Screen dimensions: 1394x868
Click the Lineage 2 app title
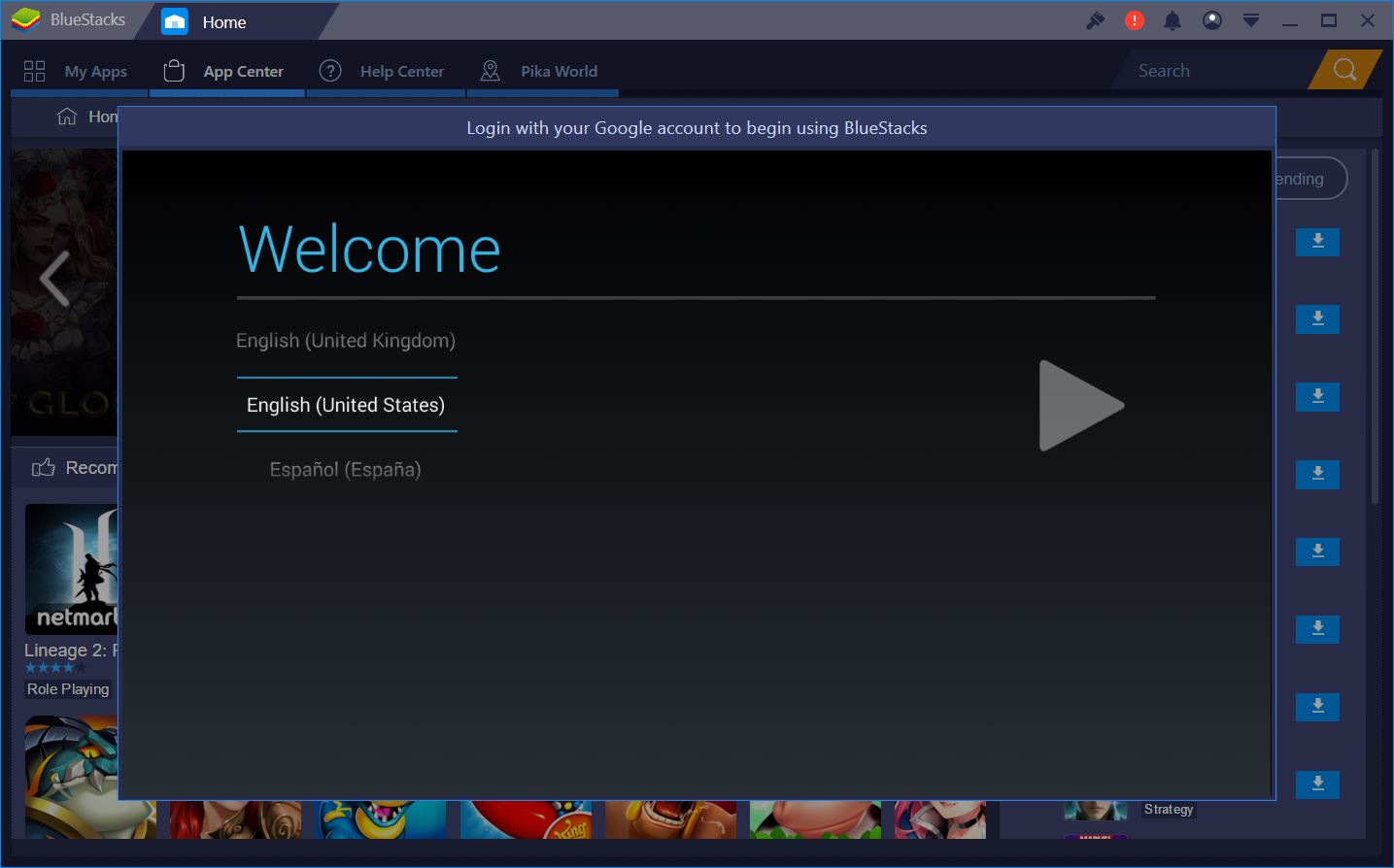click(71, 651)
